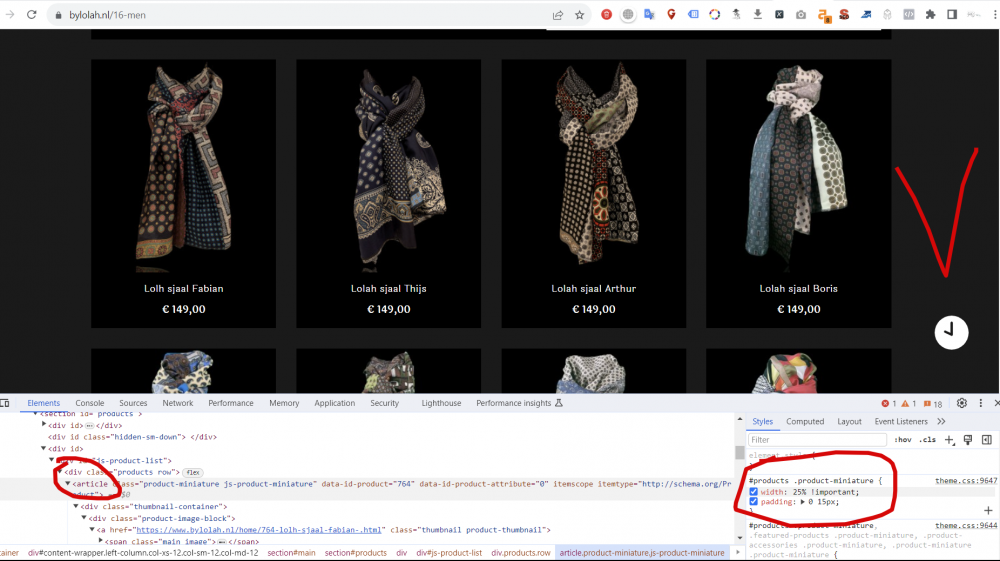Open the Network tab
This screenshot has width=1000, height=561.
point(178,403)
